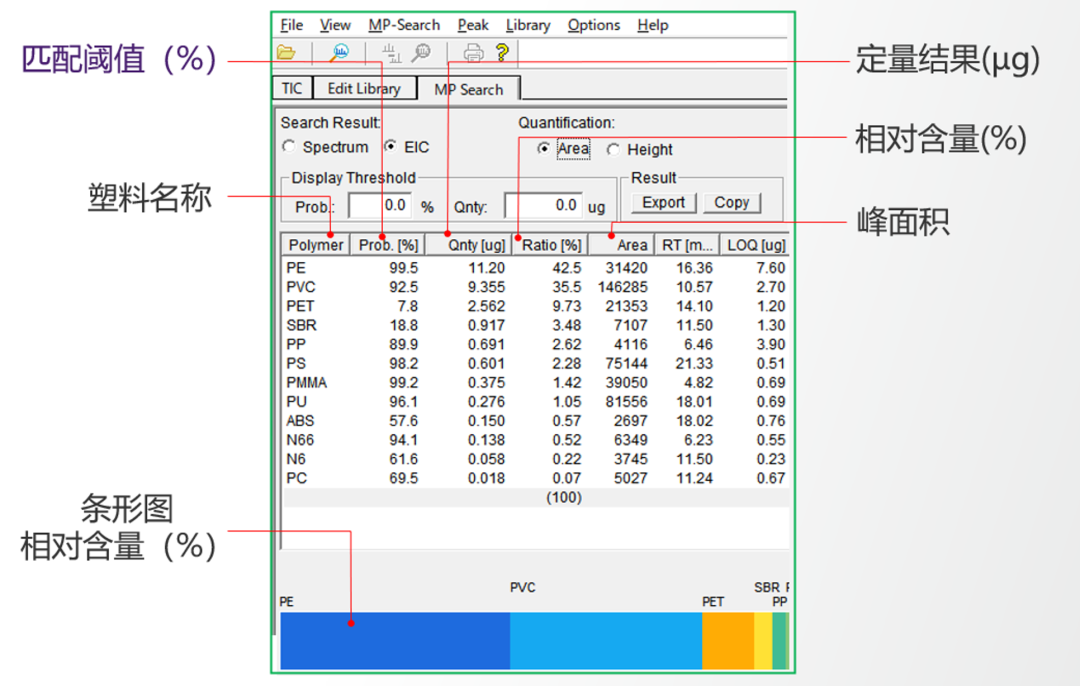Click the Export result button
Viewport: 1080px width, 686px height.
[x=664, y=202]
